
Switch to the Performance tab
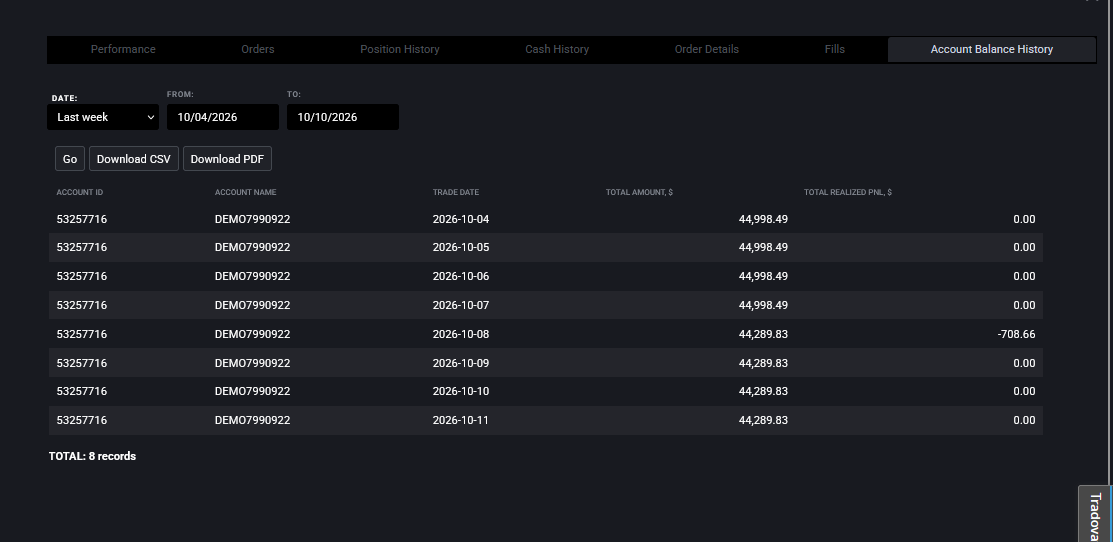coord(123,50)
